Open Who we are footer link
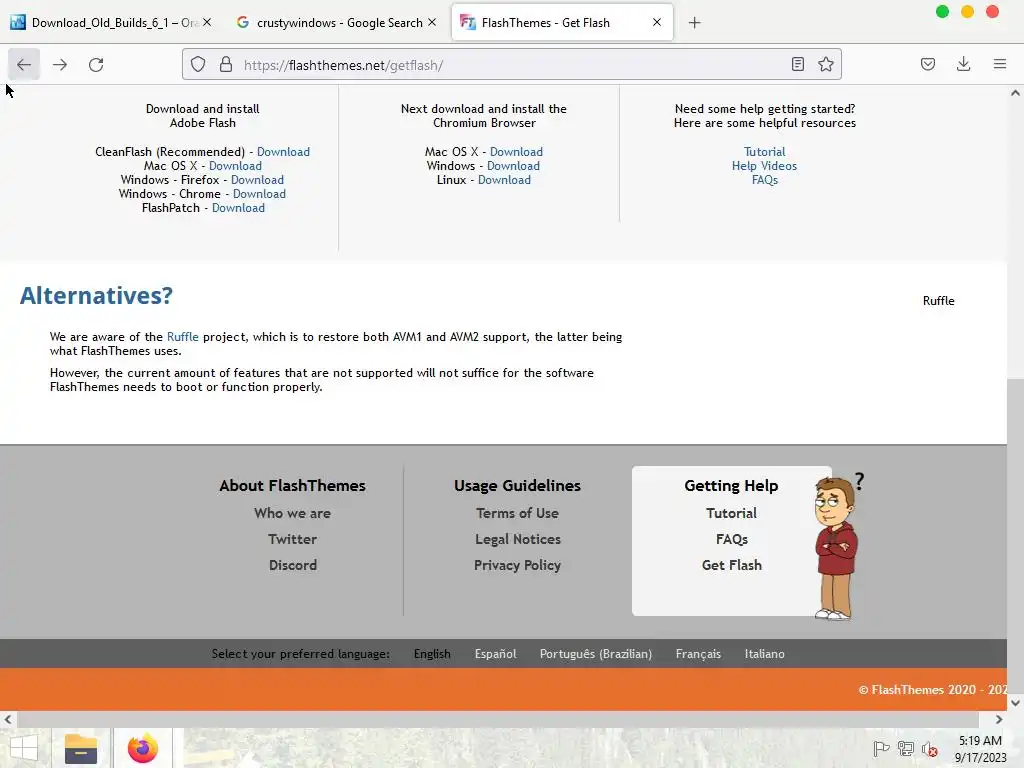The image size is (1024, 768). click(293, 513)
